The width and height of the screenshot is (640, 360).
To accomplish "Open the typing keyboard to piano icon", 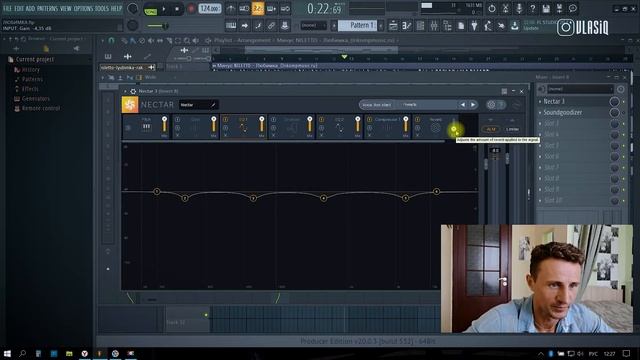I will pos(231,26).
